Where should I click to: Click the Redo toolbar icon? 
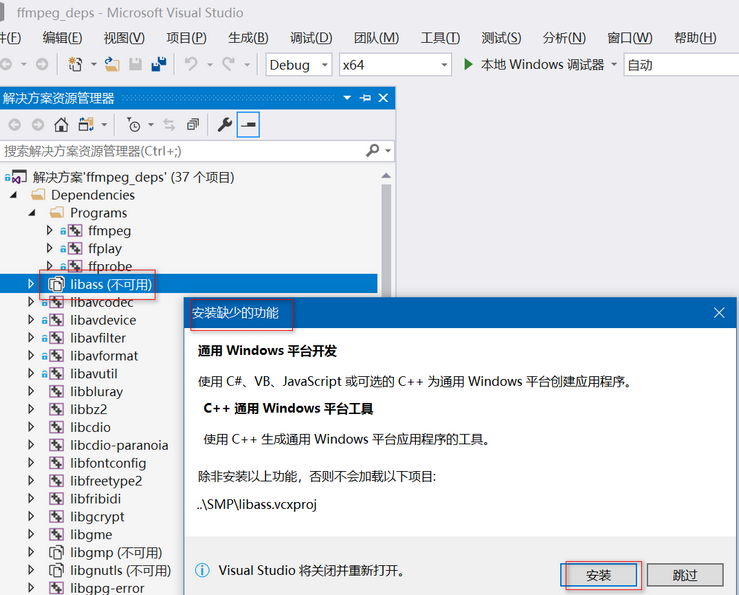tap(229, 64)
